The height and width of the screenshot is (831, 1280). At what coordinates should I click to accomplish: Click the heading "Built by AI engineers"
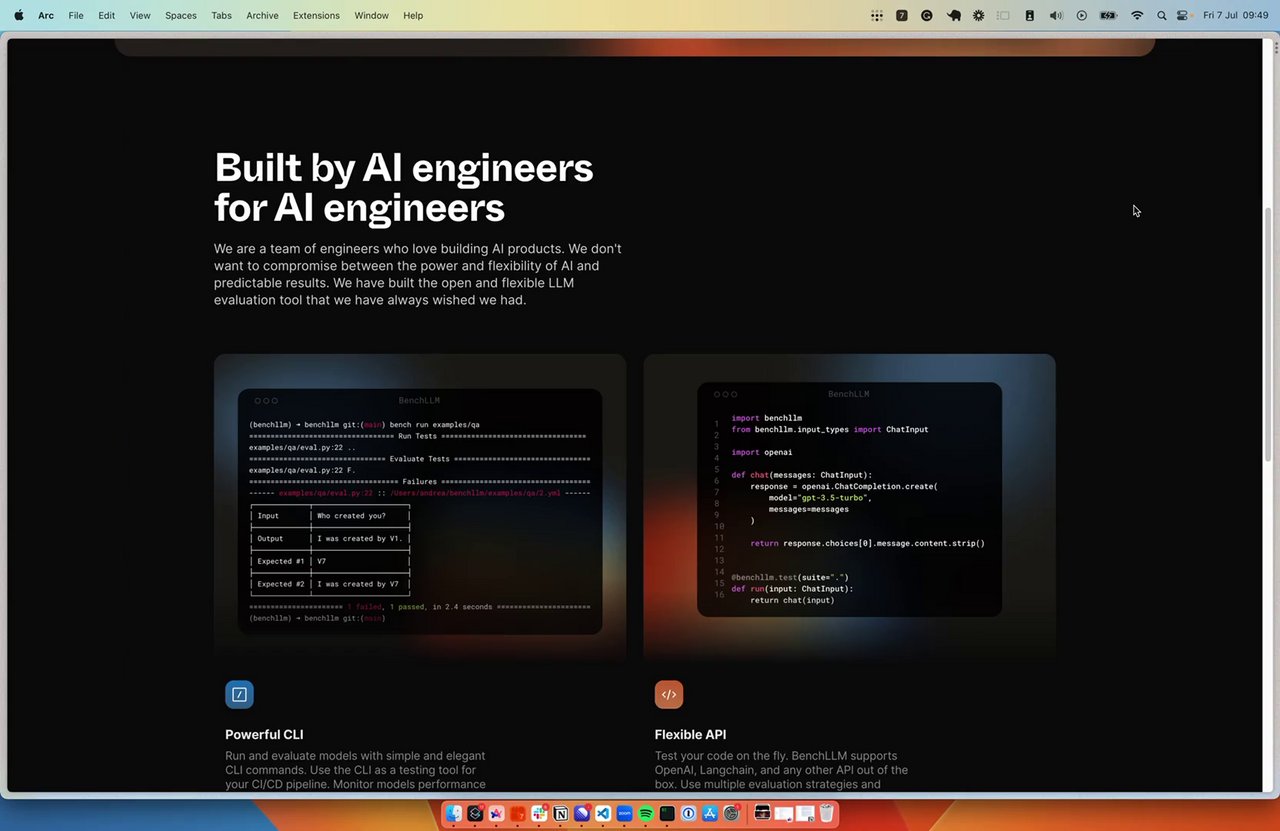[x=404, y=167]
